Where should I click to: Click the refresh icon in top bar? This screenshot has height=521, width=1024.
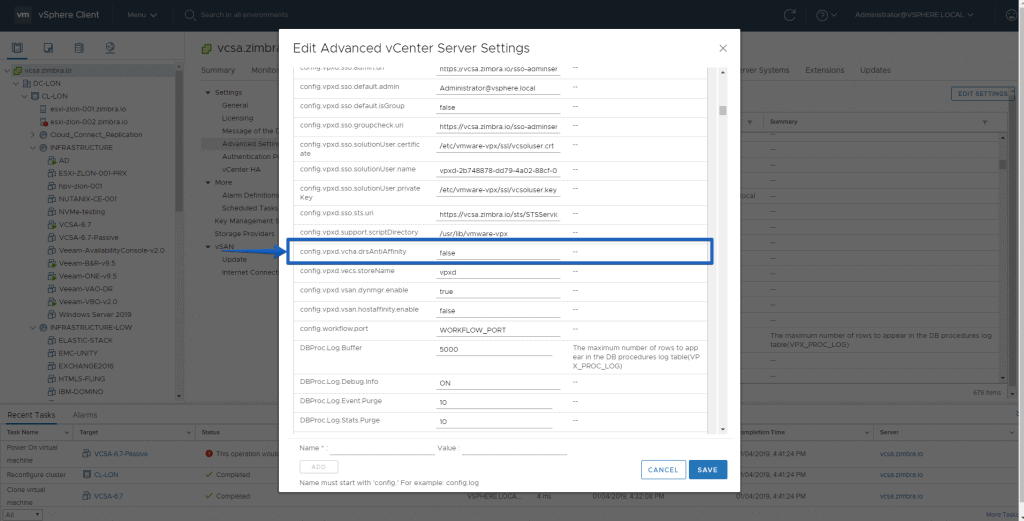[790, 14]
